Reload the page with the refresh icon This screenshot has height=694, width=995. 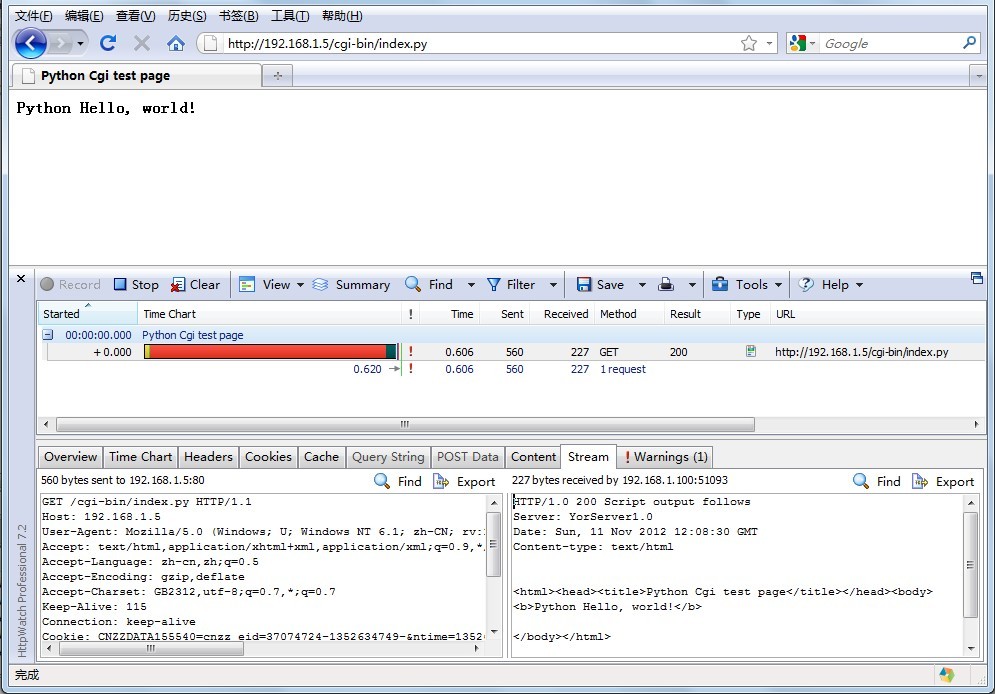[x=108, y=43]
